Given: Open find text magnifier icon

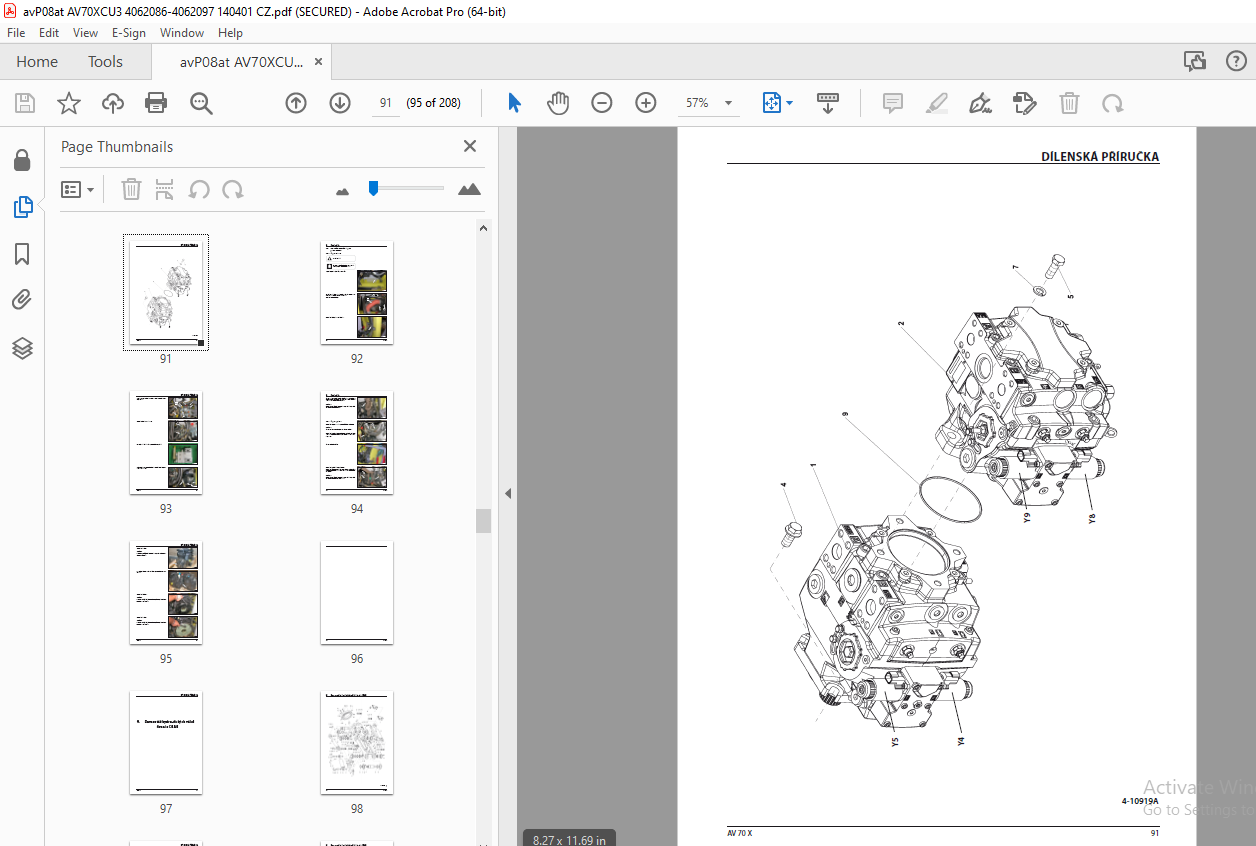Looking at the screenshot, I should click(x=201, y=103).
